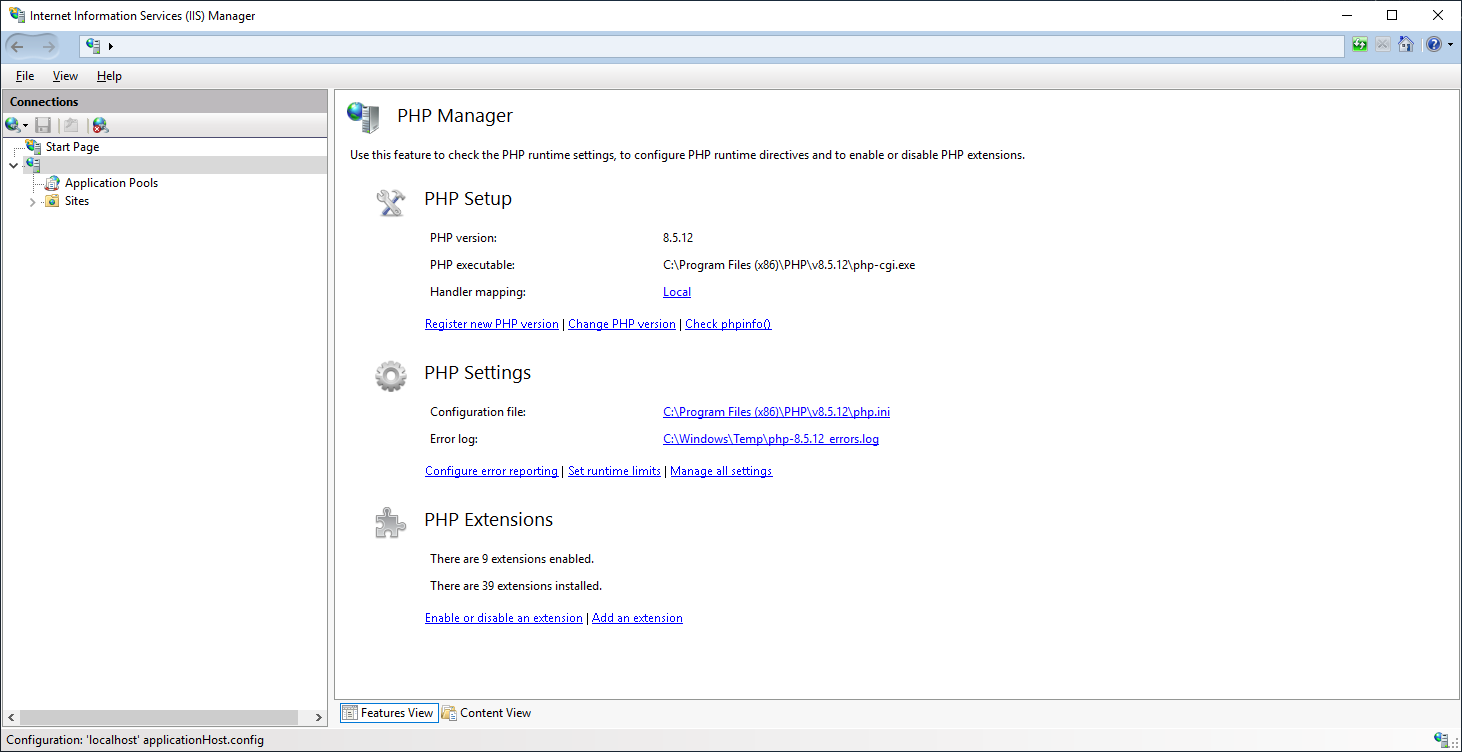1462x752 pixels.
Task: Open the Local handler mapping link
Action: (677, 292)
